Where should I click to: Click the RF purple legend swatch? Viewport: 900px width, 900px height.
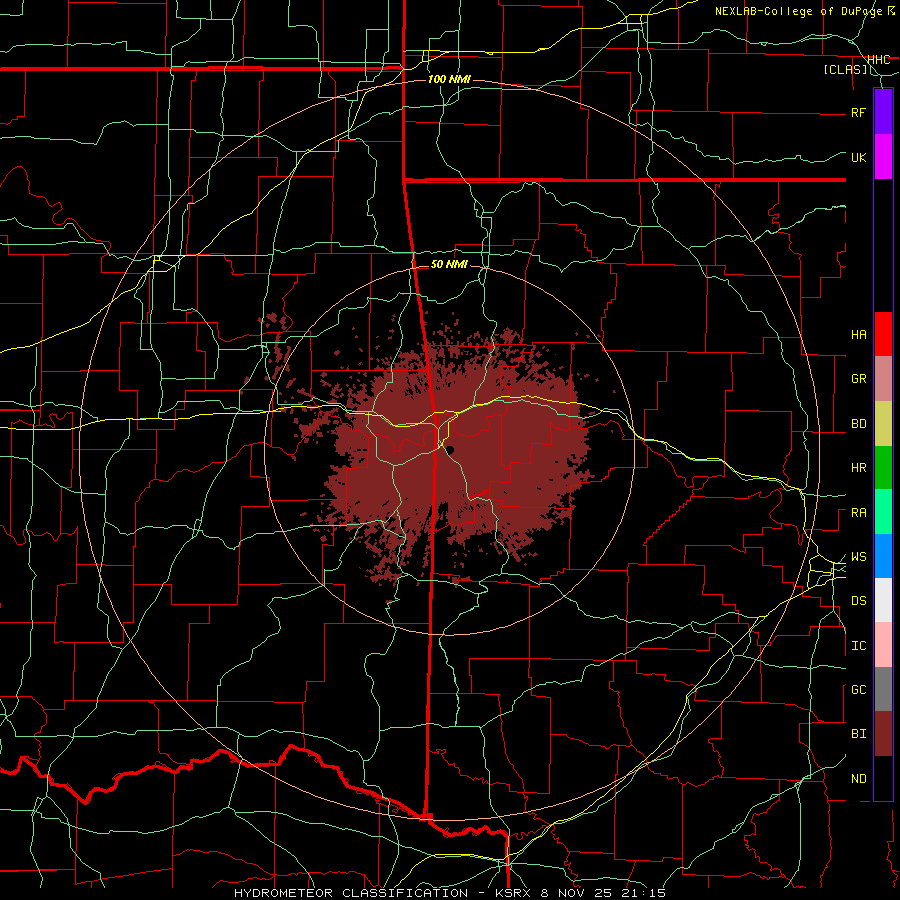coord(883,111)
